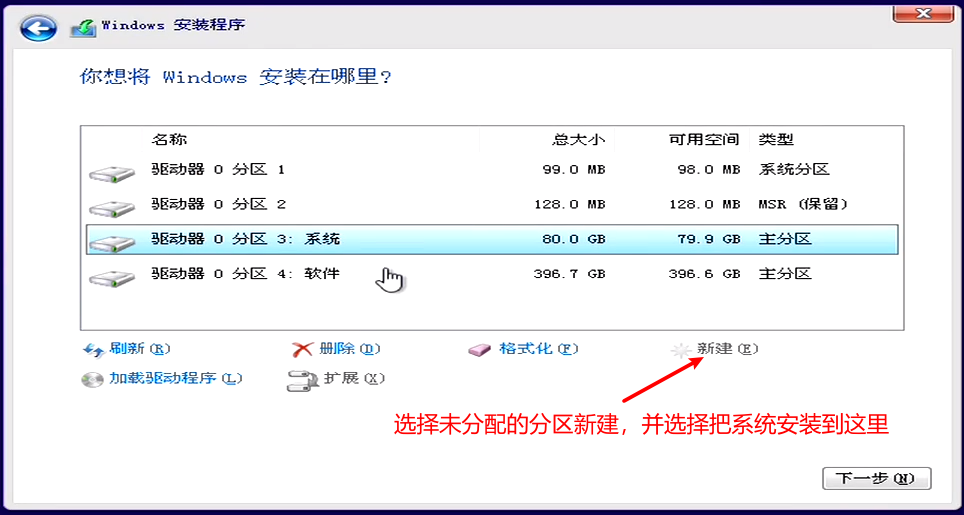The image size is (964, 515).
Task: Click the extend partition icon
Action: pos(302,380)
